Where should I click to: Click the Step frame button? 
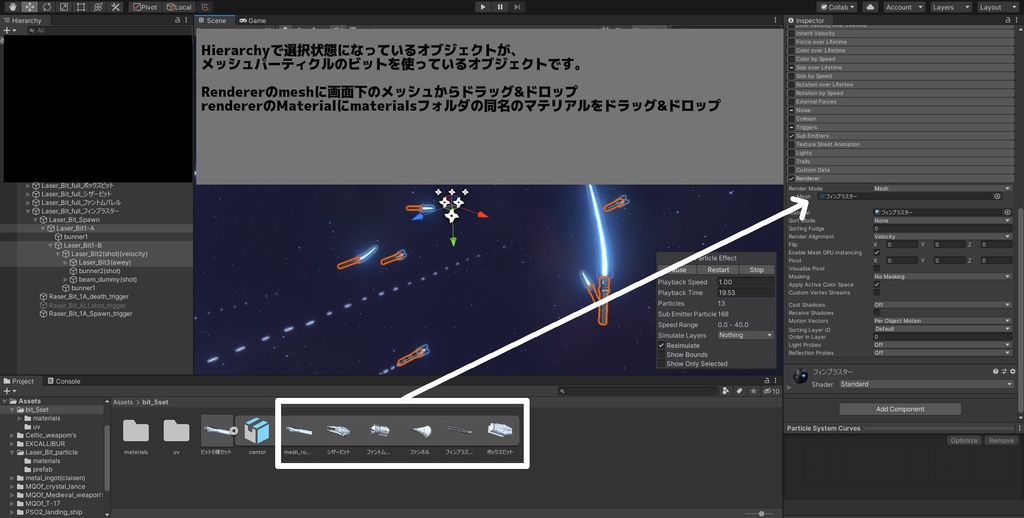517,7
